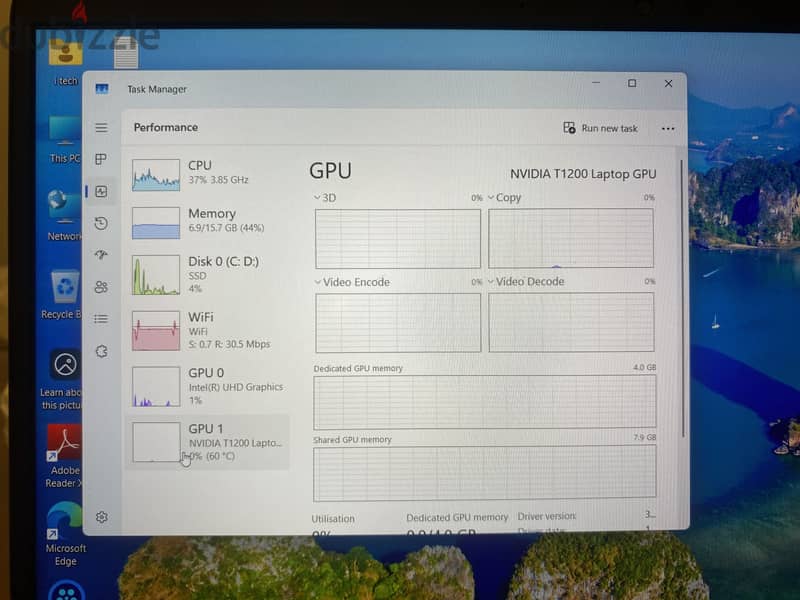The height and width of the screenshot is (600, 800).
Task: Open the hamburger navigation menu
Action: tap(101, 128)
